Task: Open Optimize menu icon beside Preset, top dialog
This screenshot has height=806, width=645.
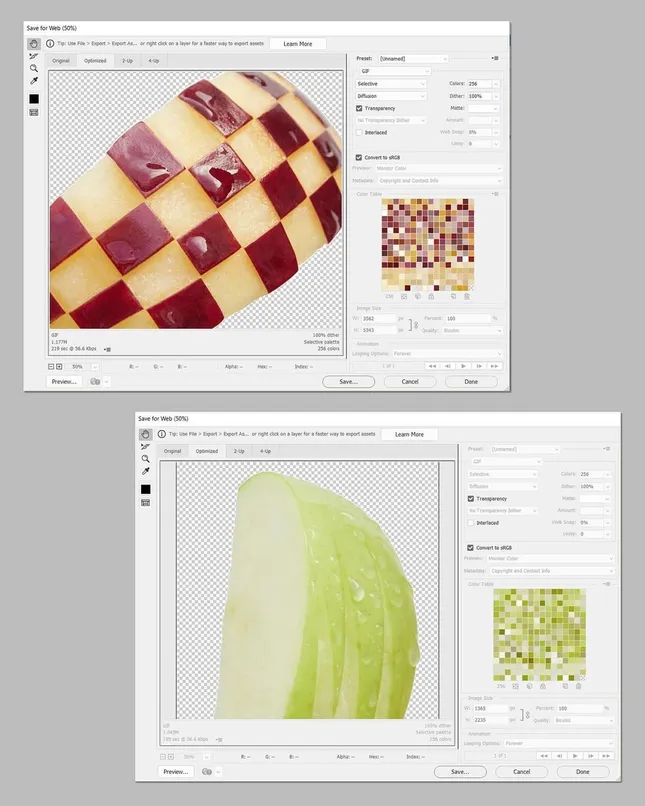Action: coord(495,58)
